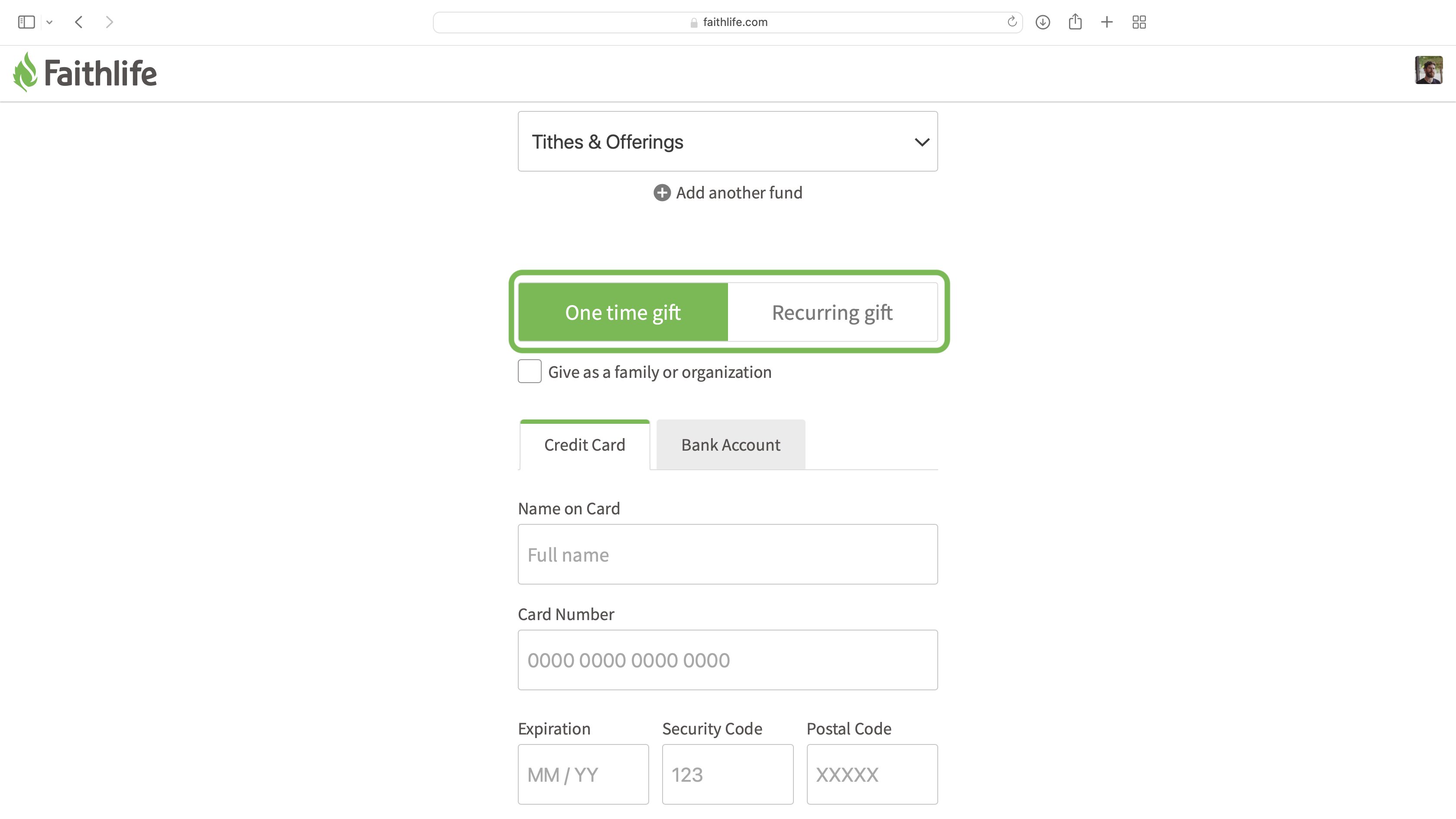Show the tab overview grid
This screenshot has height=819, width=1456.
[1139, 22]
